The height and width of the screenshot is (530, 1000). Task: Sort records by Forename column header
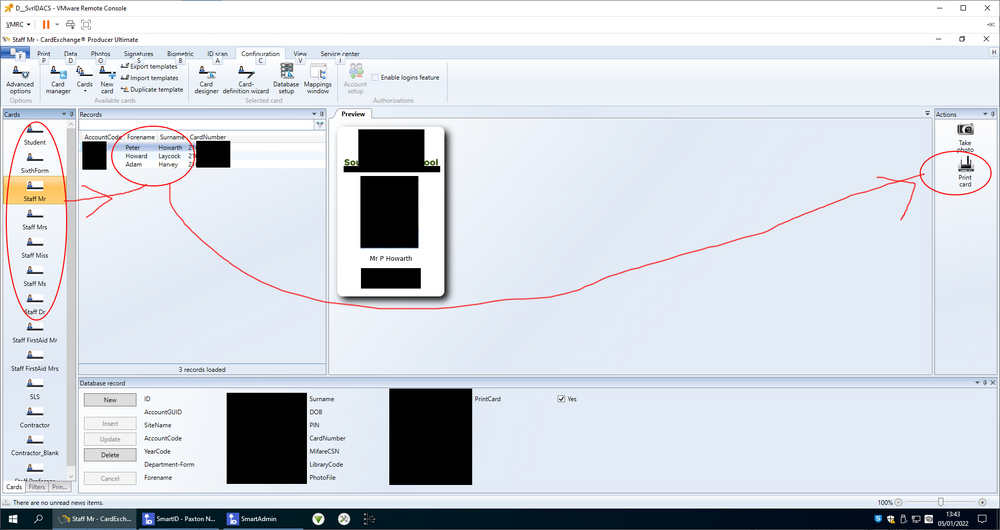click(x=141, y=137)
